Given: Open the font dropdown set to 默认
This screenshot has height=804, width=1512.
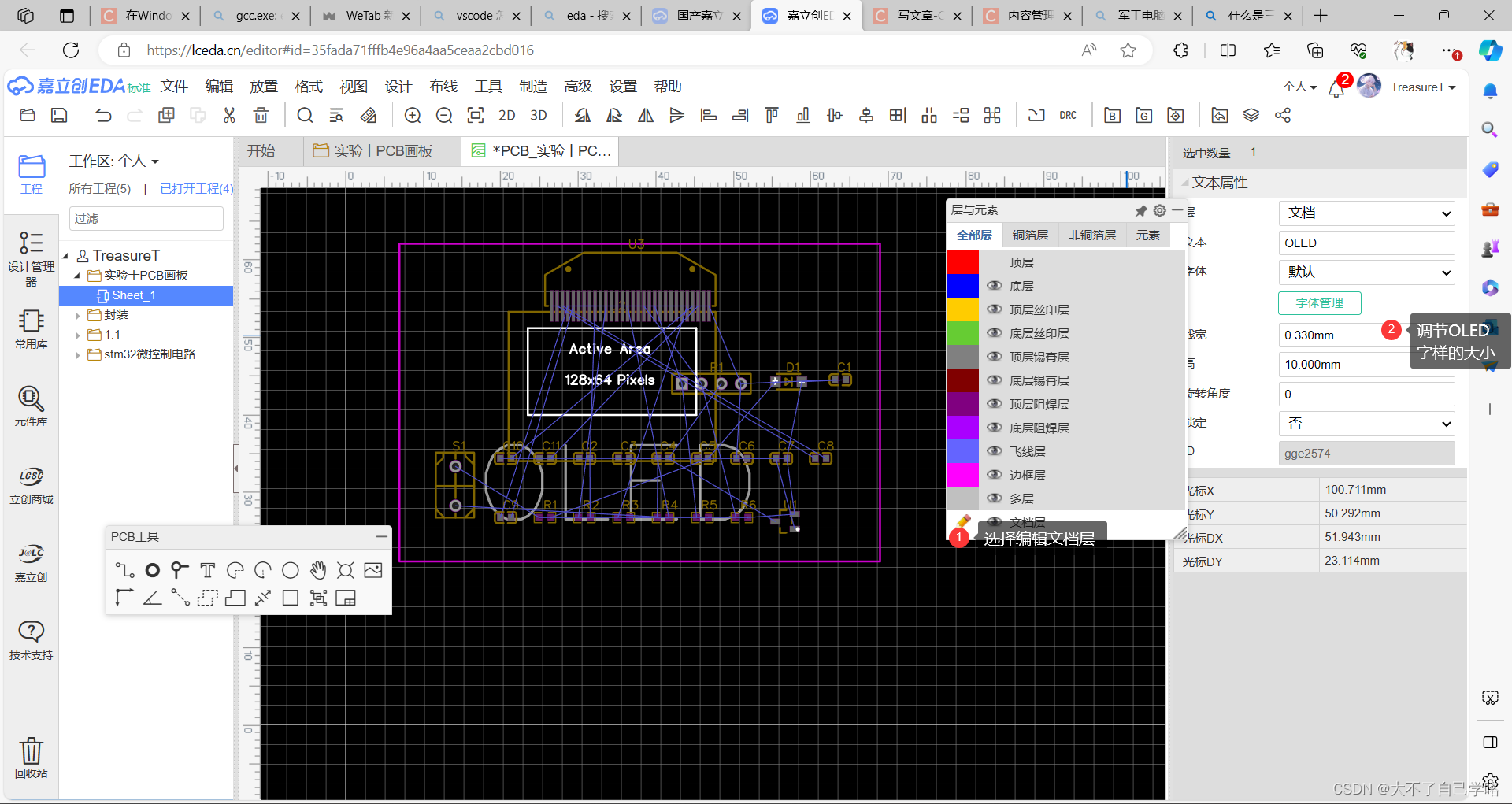Looking at the screenshot, I should tap(1366, 272).
